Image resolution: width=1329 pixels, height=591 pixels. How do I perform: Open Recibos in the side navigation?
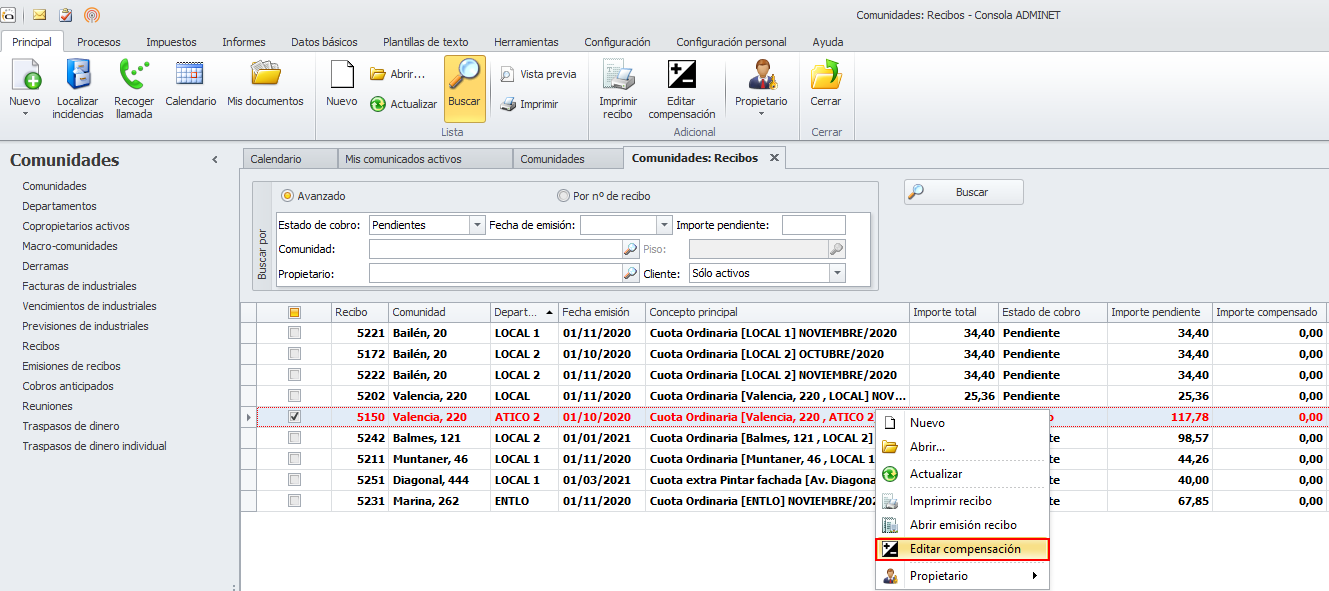[x=41, y=346]
